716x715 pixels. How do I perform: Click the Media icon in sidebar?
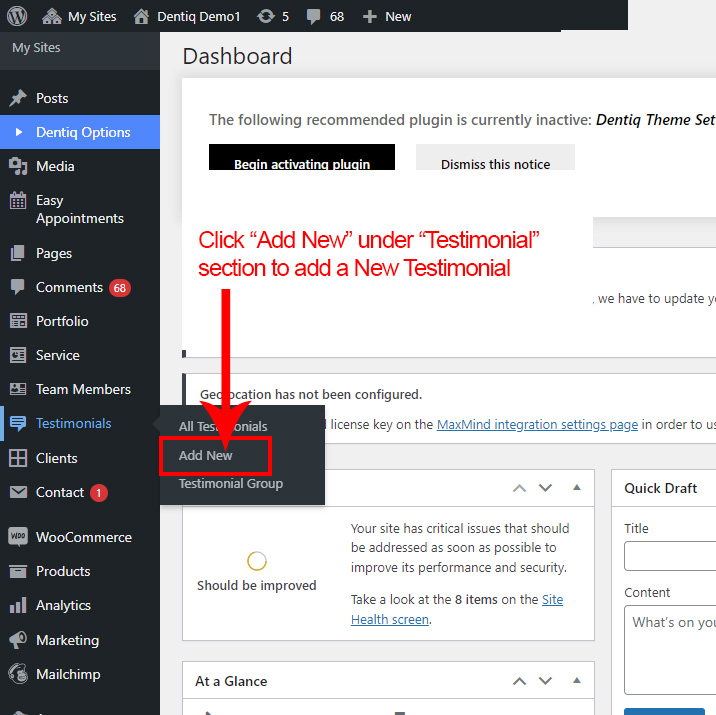(18, 166)
